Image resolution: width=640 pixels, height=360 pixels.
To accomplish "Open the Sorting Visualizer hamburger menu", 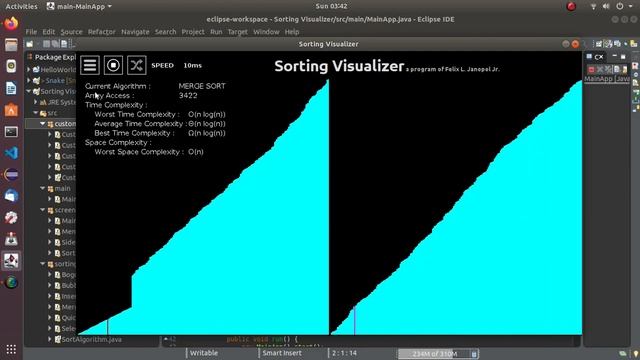I will point(90,65).
